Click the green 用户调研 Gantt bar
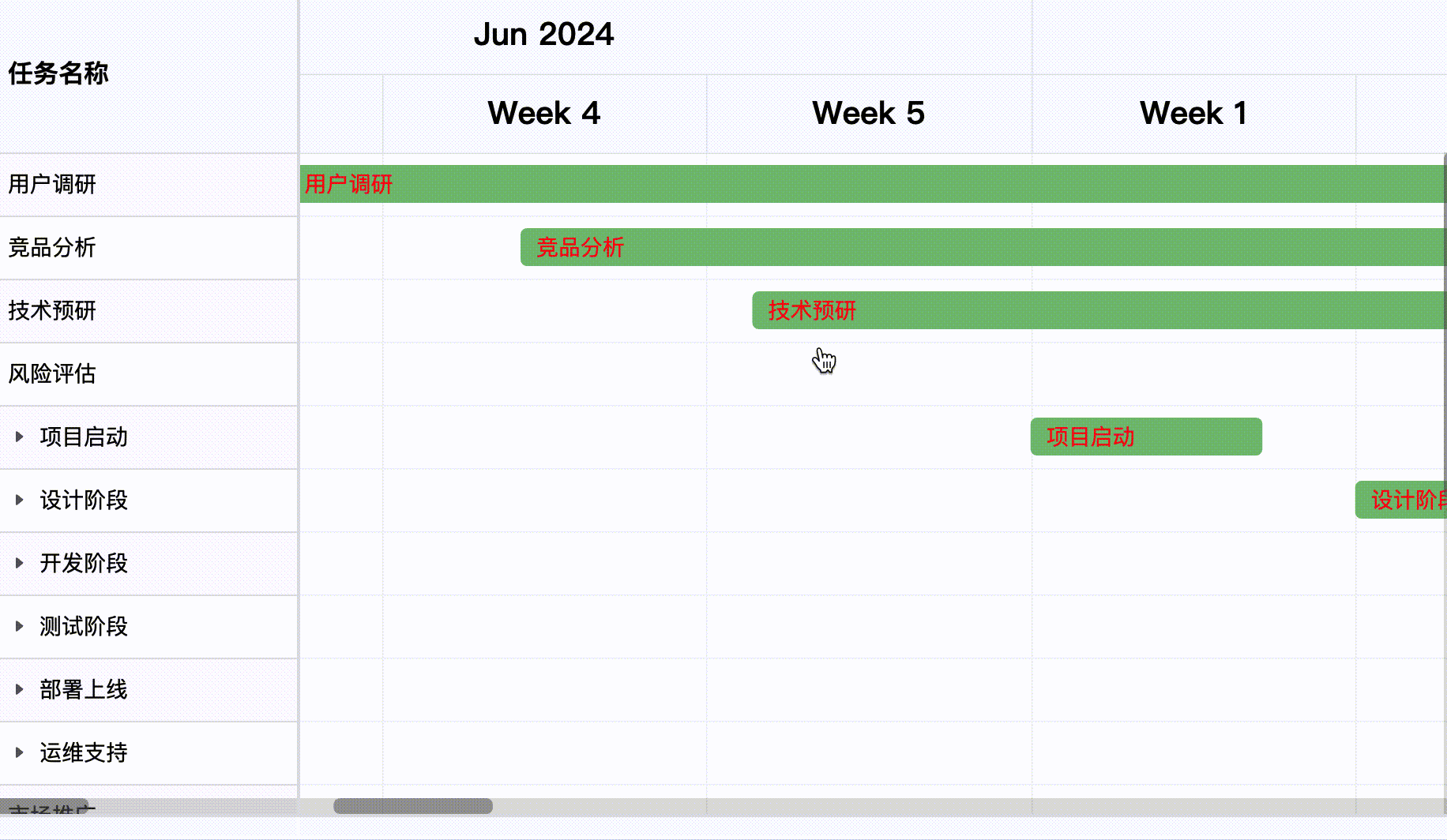This screenshot has height=840, width=1447. pos(869,184)
